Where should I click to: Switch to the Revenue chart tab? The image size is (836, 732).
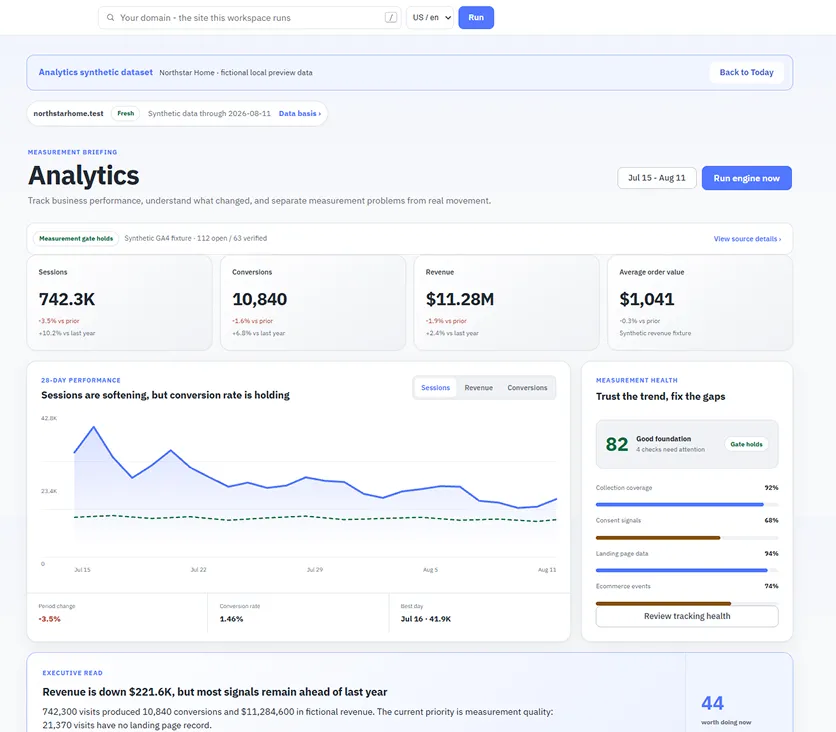(478, 388)
